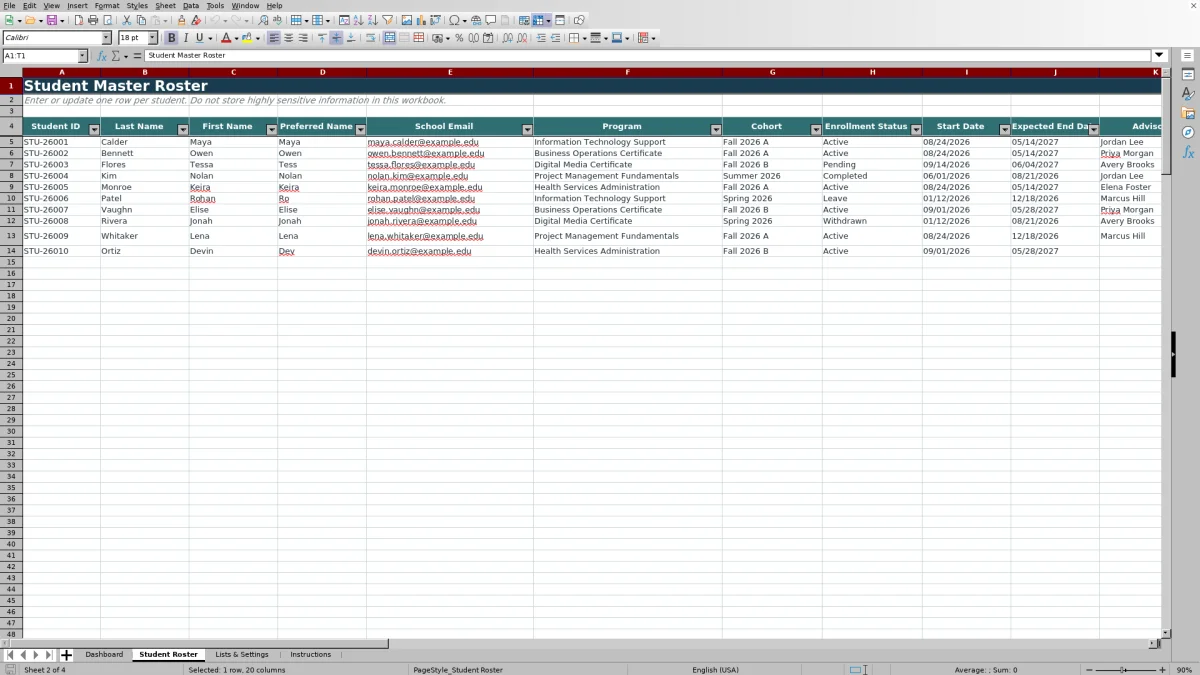Add a new sheet with plus button
This screenshot has height=675, width=1200.
tap(67, 655)
